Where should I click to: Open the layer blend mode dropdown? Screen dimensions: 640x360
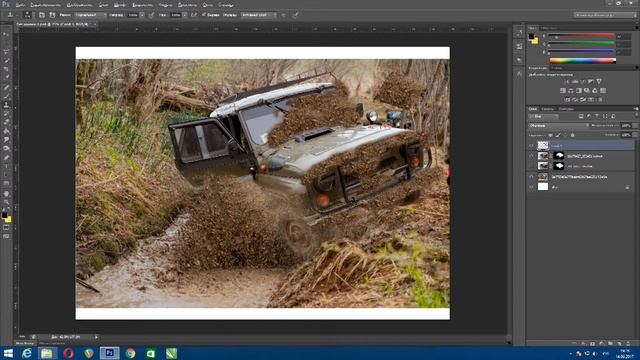click(558, 126)
